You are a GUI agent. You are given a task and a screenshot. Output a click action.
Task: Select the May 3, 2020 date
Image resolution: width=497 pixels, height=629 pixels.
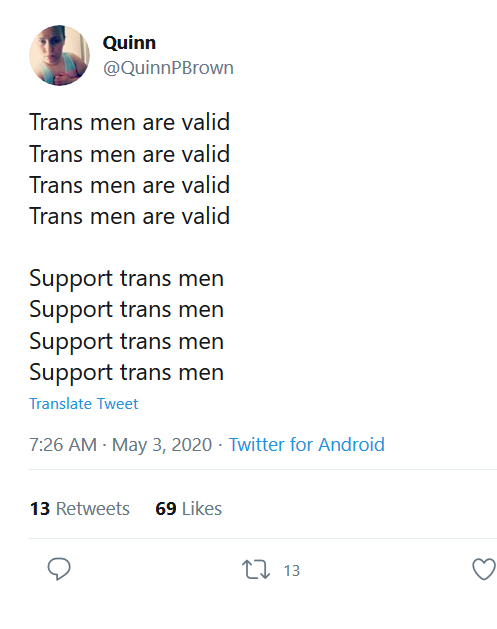[162, 445]
